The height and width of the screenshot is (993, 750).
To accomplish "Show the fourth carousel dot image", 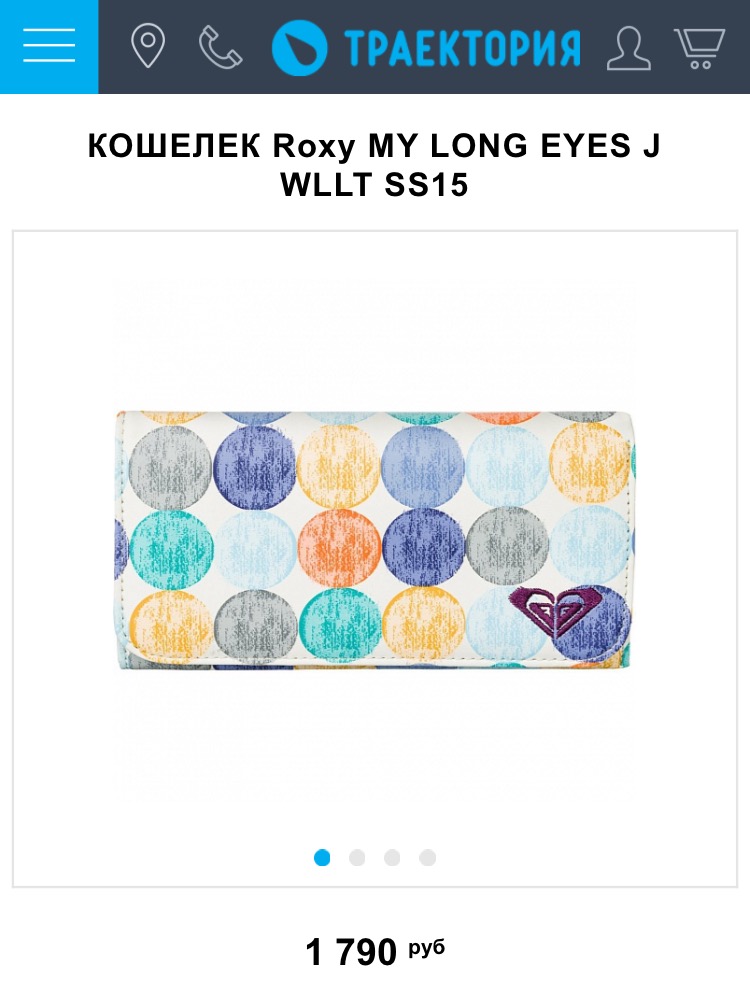I will [x=428, y=857].
